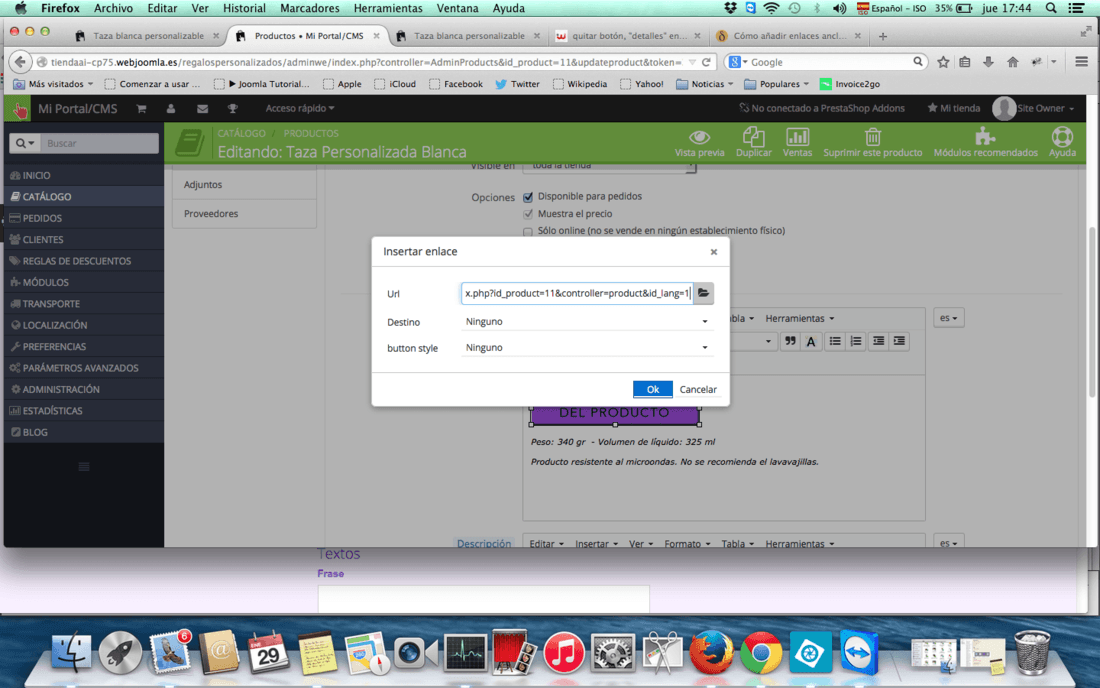Close Insertar enlace dialog with X
Screen dimensions: 1100x688
[713, 252]
